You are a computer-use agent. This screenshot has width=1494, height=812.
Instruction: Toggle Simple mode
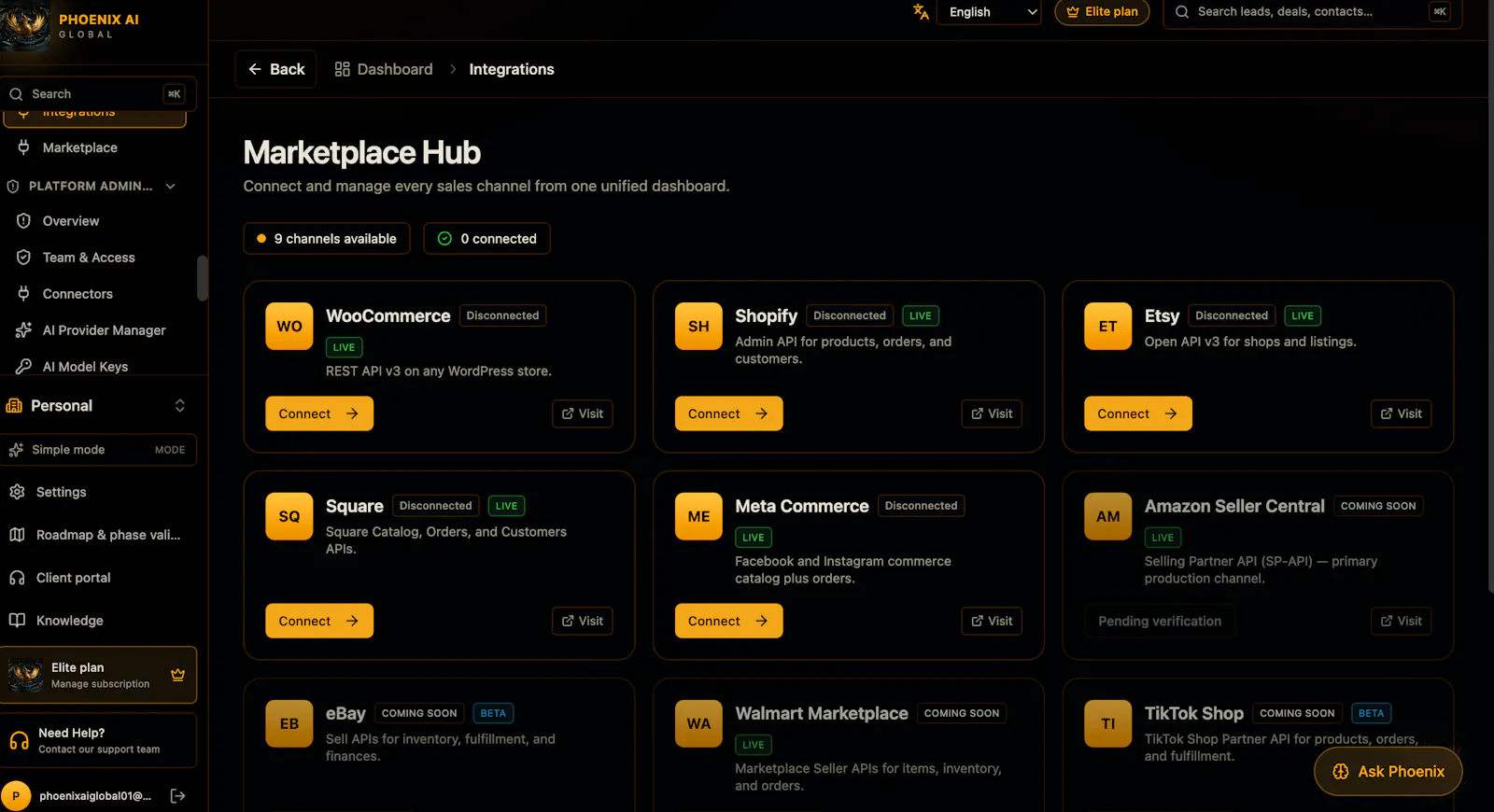coord(98,450)
